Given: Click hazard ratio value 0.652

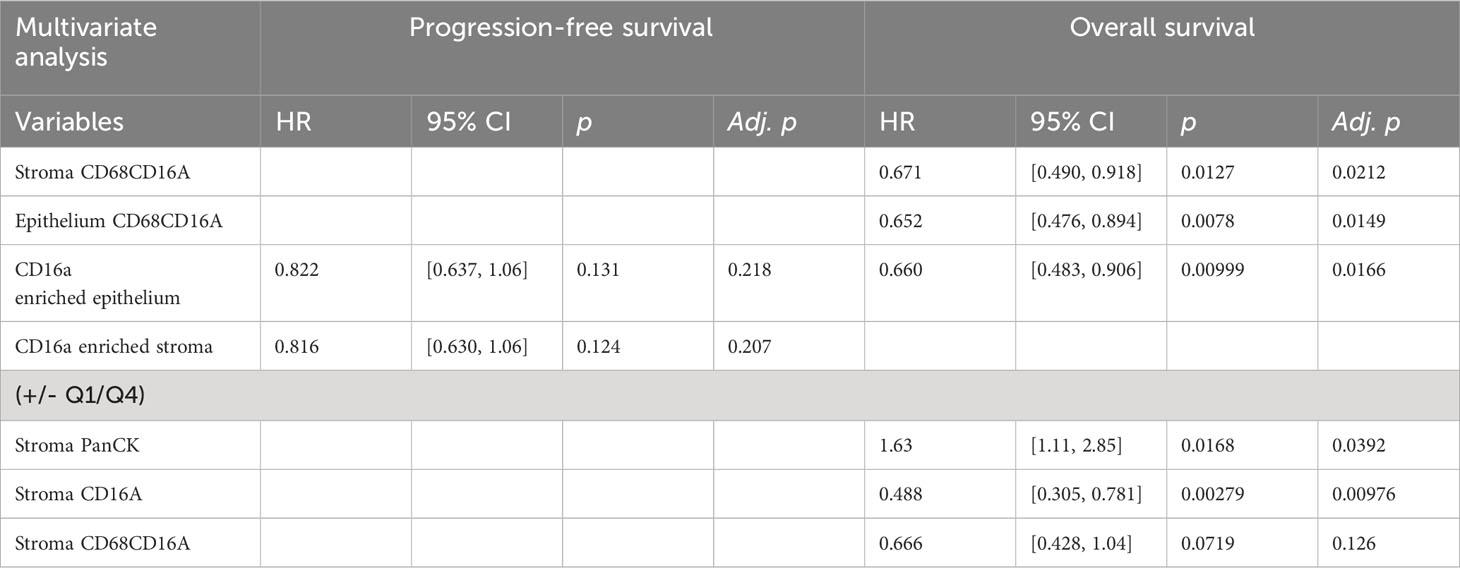Looking at the screenshot, I should [x=899, y=222].
